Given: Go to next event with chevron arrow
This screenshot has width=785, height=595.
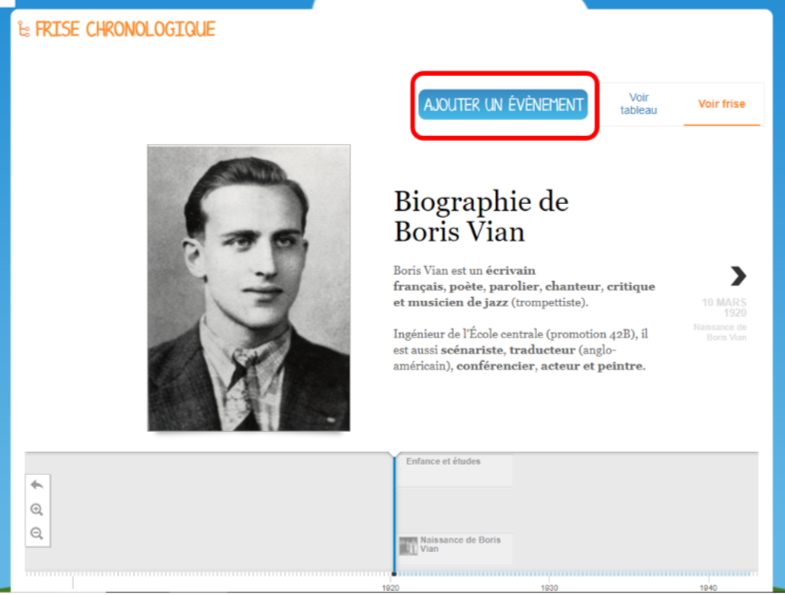Looking at the screenshot, I should point(738,276).
